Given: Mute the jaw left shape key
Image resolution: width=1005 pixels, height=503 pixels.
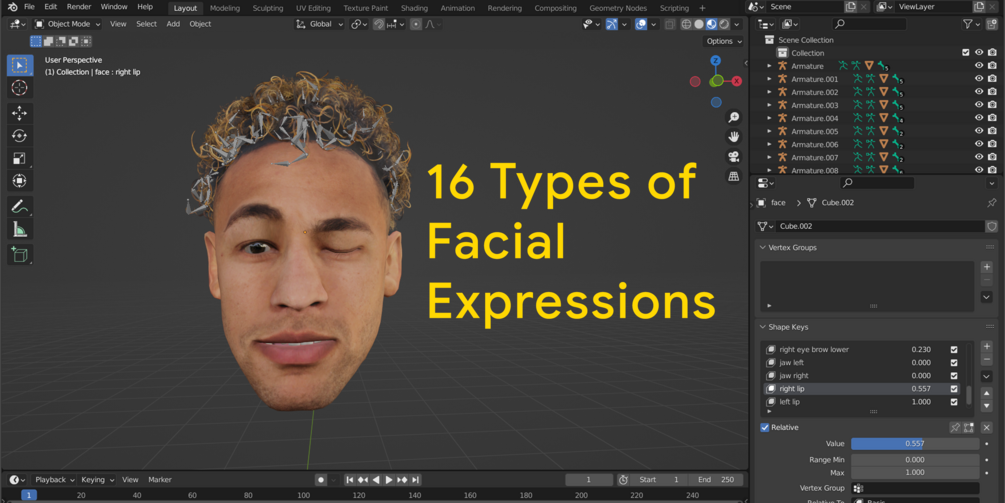Looking at the screenshot, I should click(x=954, y=363).
